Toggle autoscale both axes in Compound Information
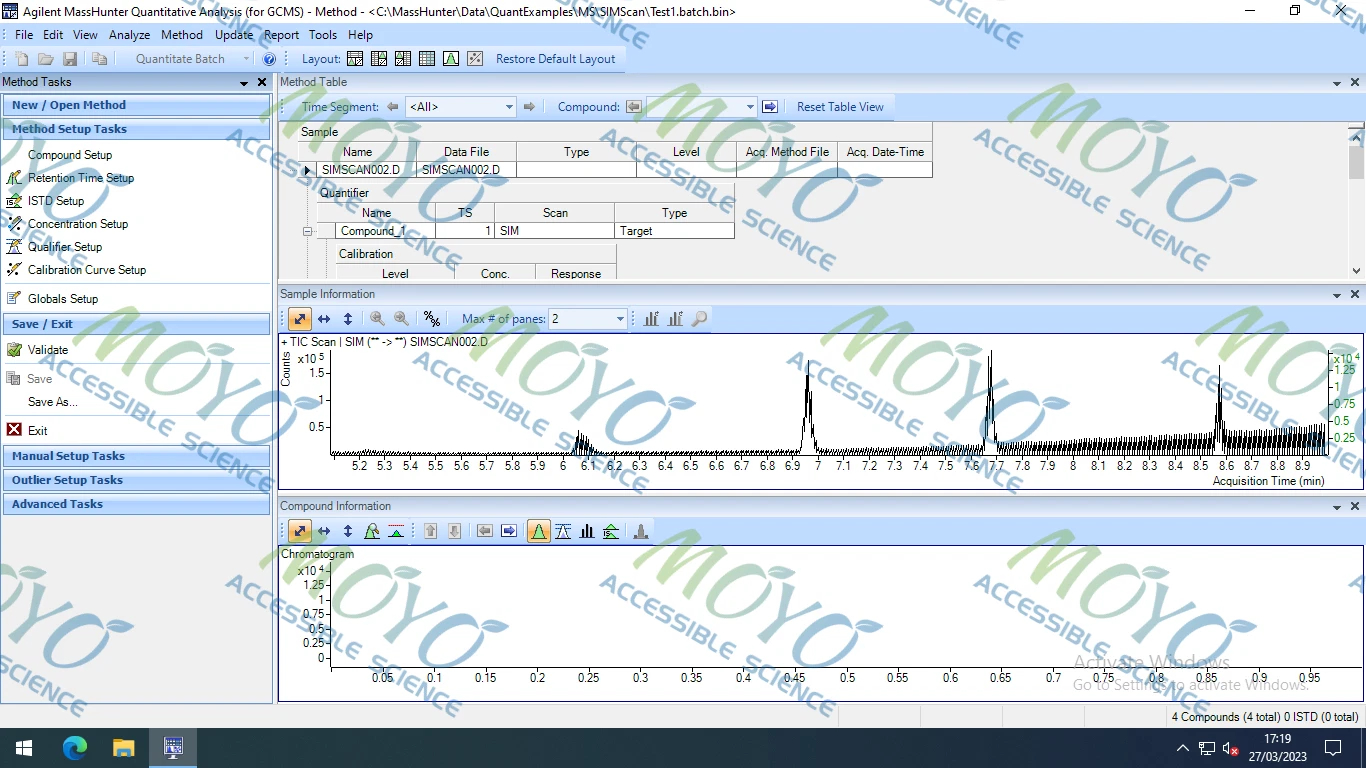 300,531
